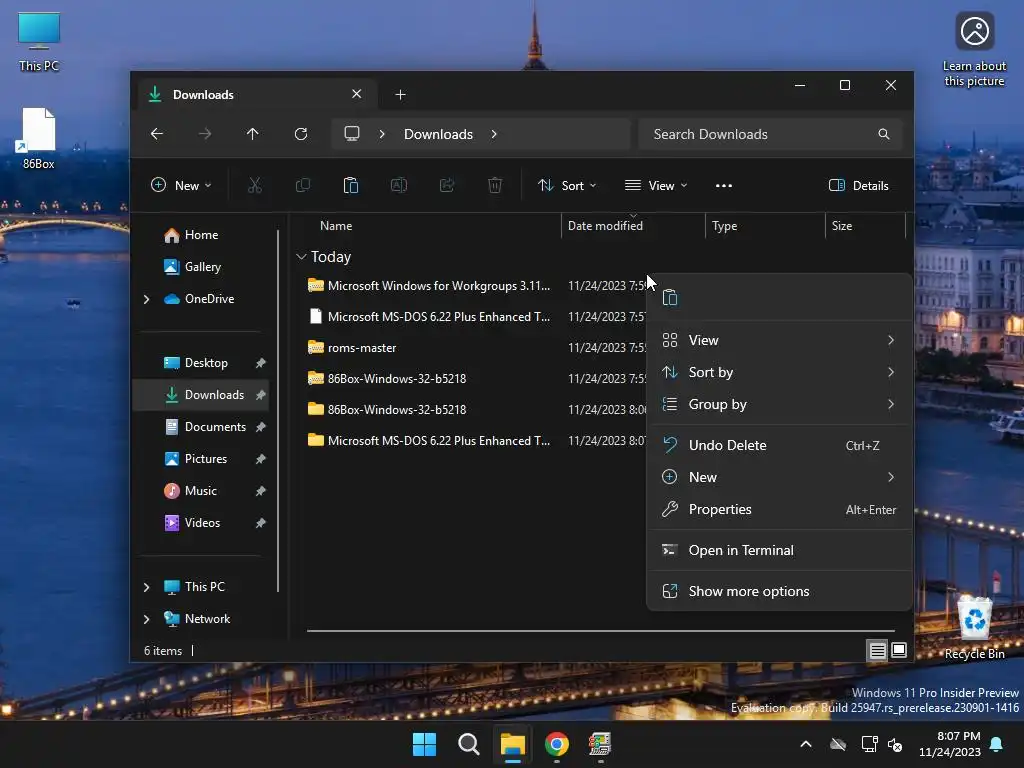Image resolution: width=1024 pixels, height=768 pixels.
Task: Select Open in Terminal
Action: (x=778, y=551)
